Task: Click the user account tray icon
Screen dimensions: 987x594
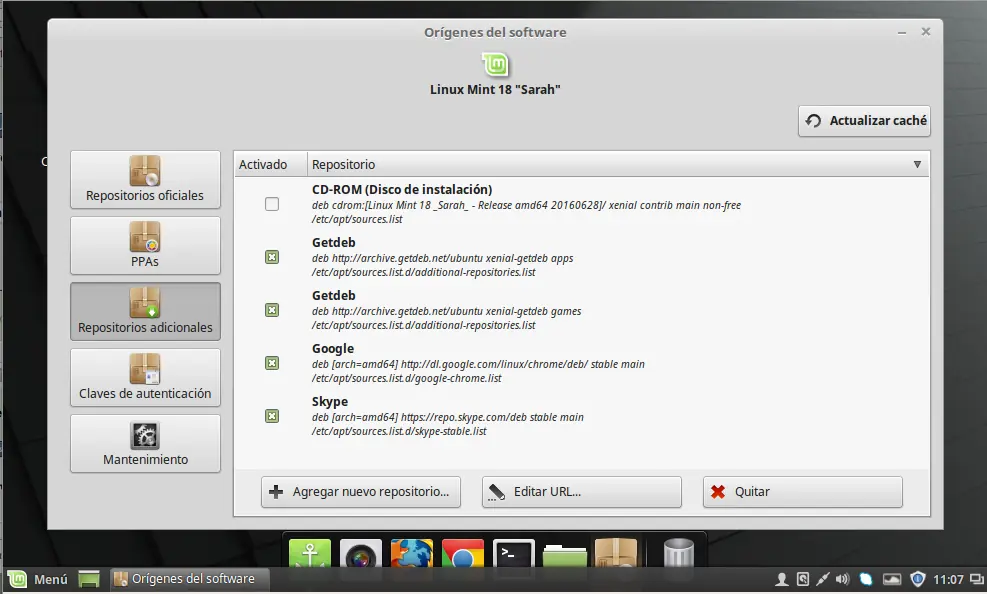Action: (x=781, y=579)
